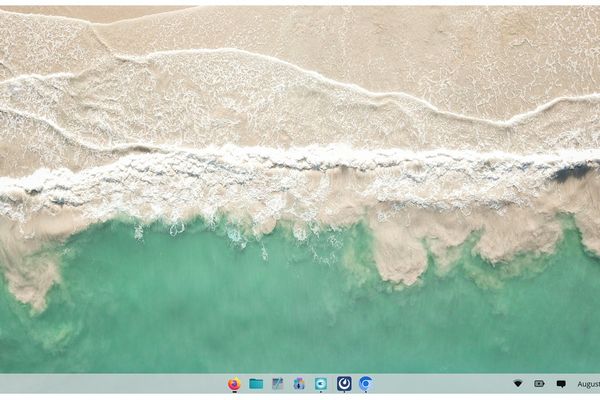Launch the text editor pencil icon

pos(277,384)
